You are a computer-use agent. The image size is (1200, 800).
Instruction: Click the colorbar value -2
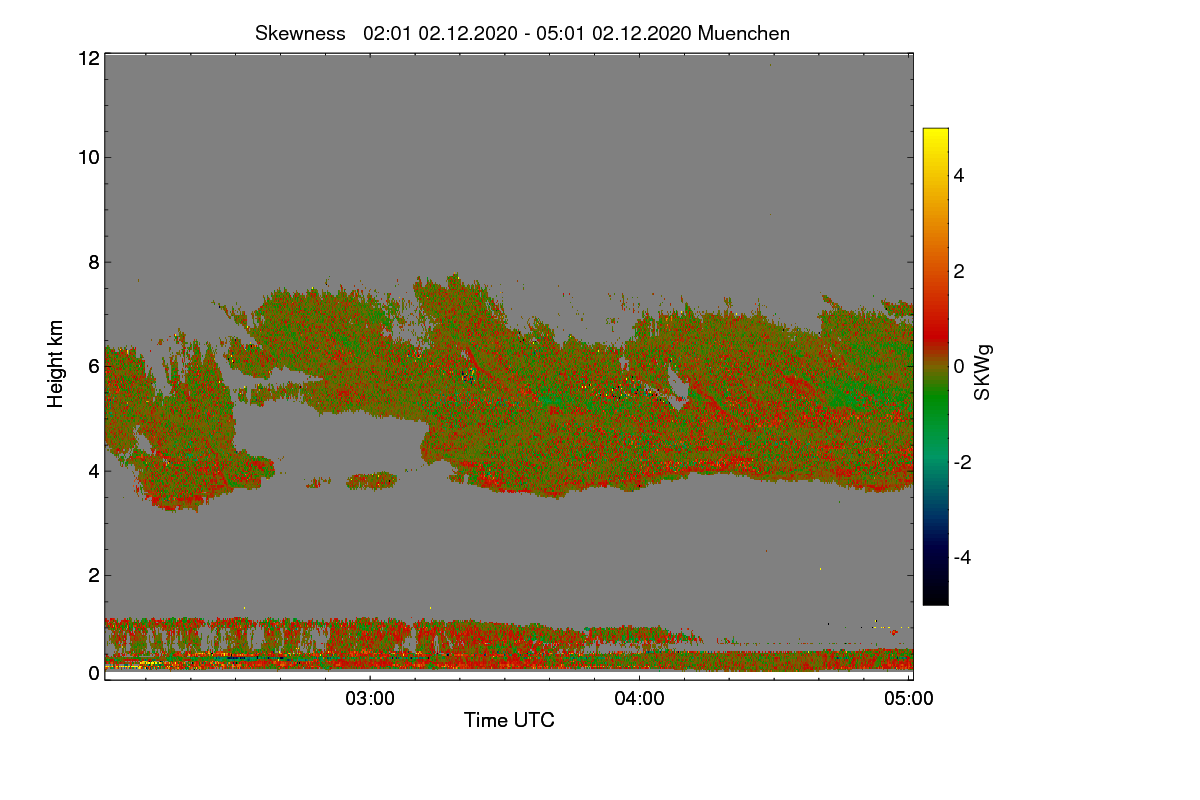tap(961, 462)
